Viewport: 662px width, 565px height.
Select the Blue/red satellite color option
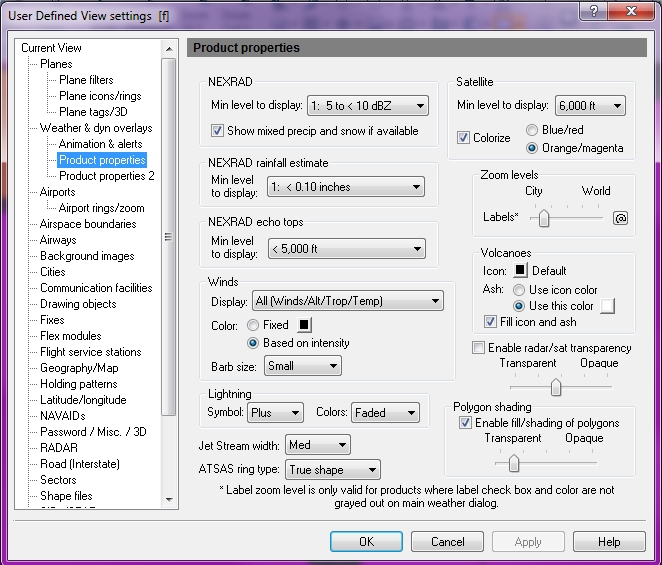[x=532, y=130]
